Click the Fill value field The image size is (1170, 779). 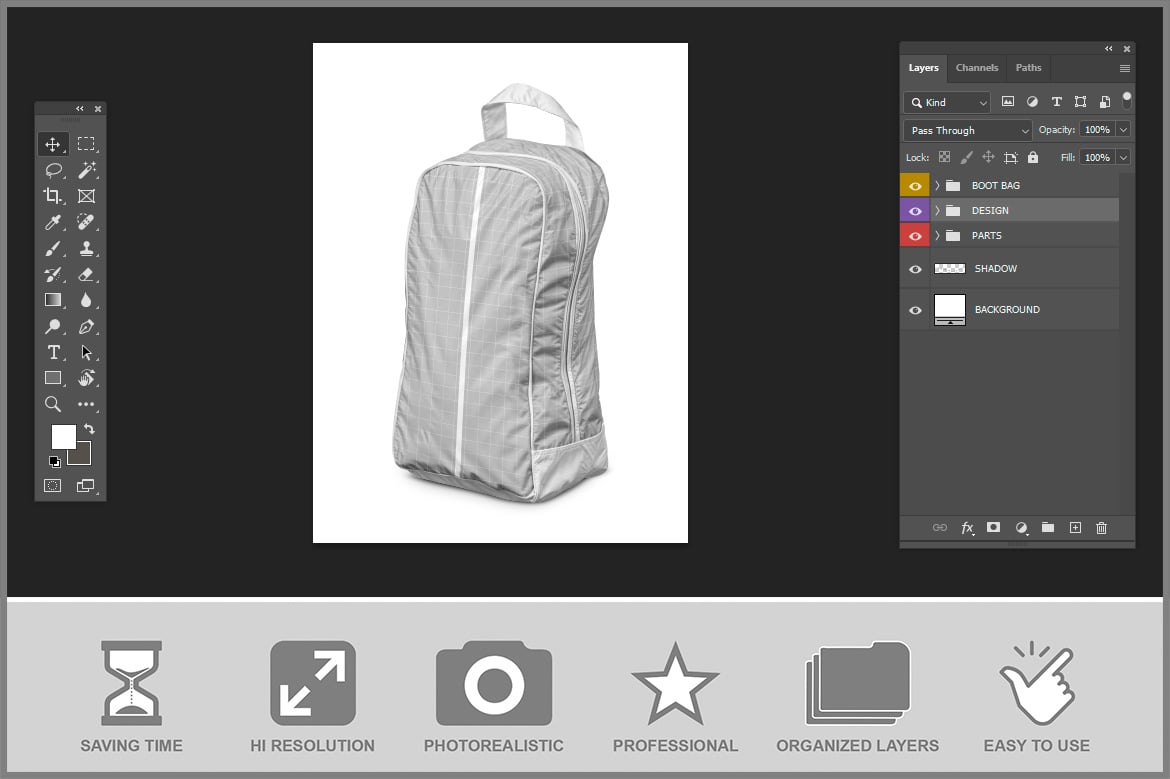(x=1098, y=157)
